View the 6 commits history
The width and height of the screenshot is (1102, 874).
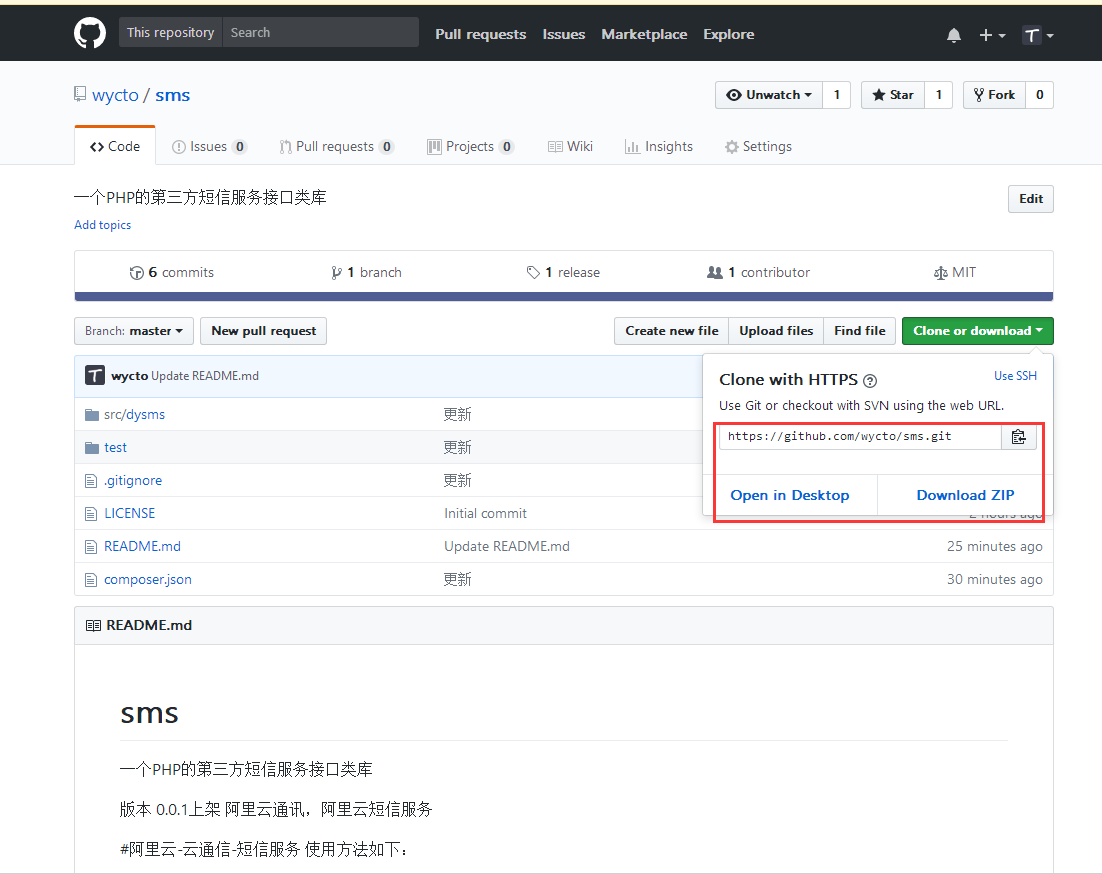pos(171,273)
